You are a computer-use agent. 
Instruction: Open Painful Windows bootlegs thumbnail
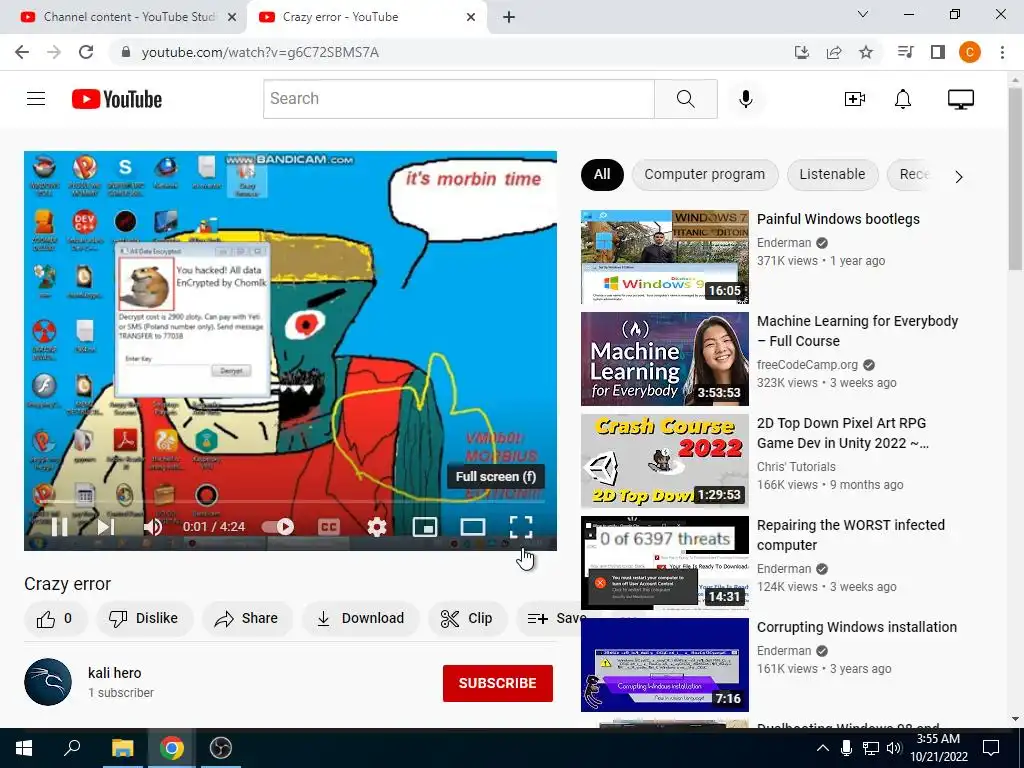(x=665, y=257)
